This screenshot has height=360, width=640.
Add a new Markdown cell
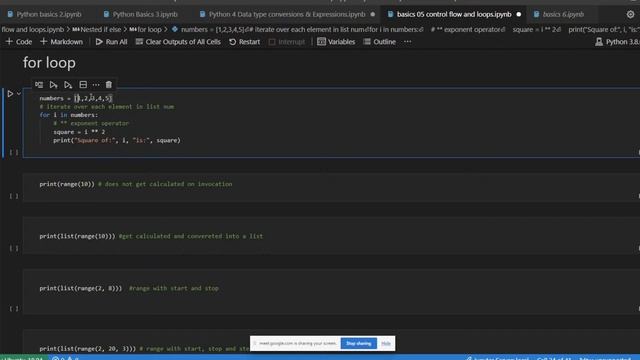(x=62, y=42)
